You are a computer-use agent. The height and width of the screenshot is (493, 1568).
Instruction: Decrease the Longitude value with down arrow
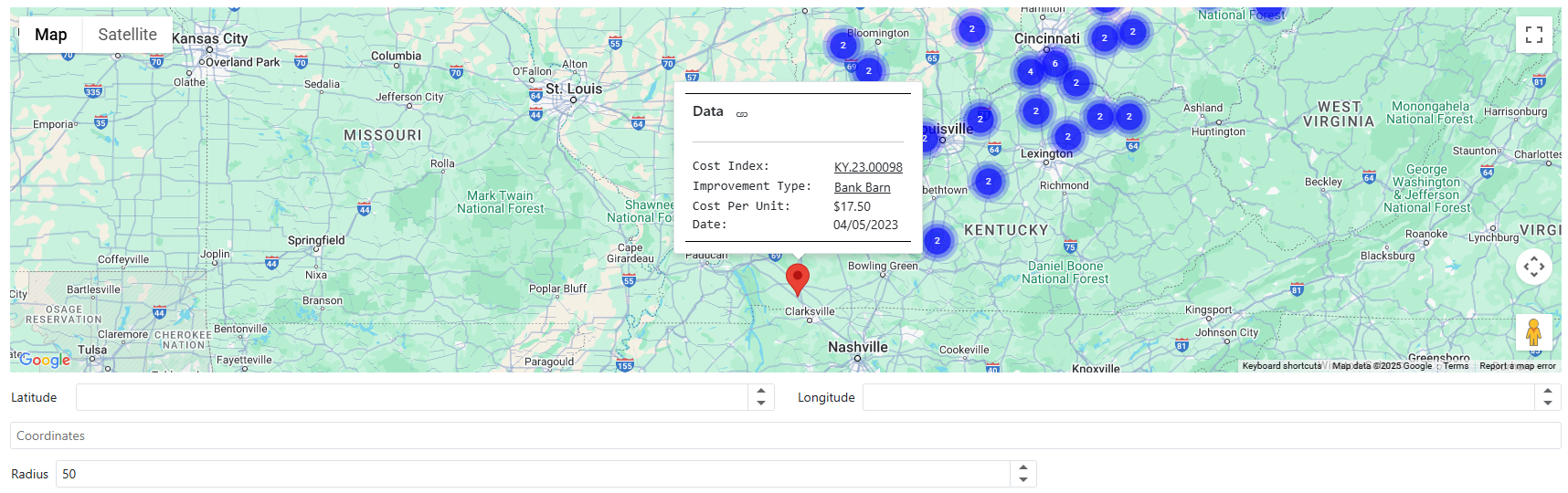coord(1548,403)
